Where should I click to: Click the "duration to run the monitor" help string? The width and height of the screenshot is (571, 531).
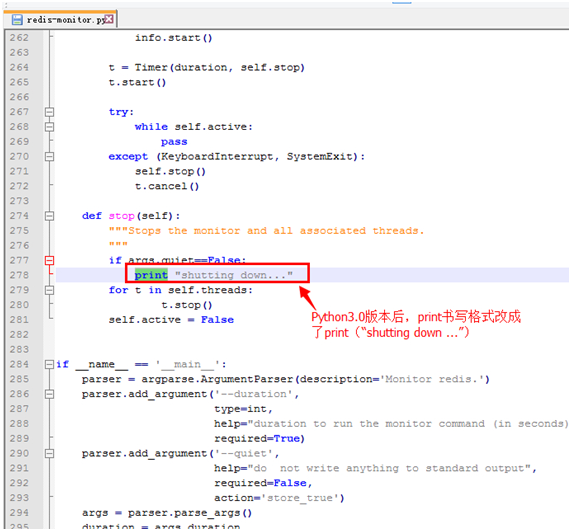click(408, 424)
